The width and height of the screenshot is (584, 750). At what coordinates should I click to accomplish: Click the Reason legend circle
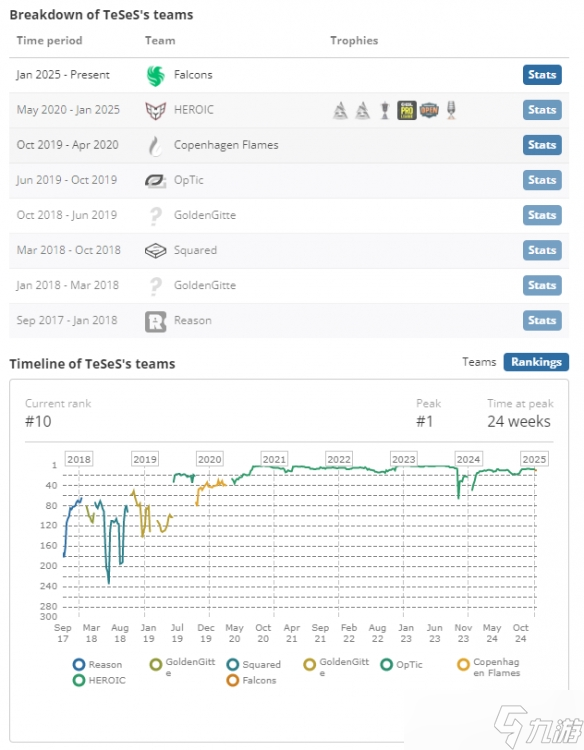79,664
